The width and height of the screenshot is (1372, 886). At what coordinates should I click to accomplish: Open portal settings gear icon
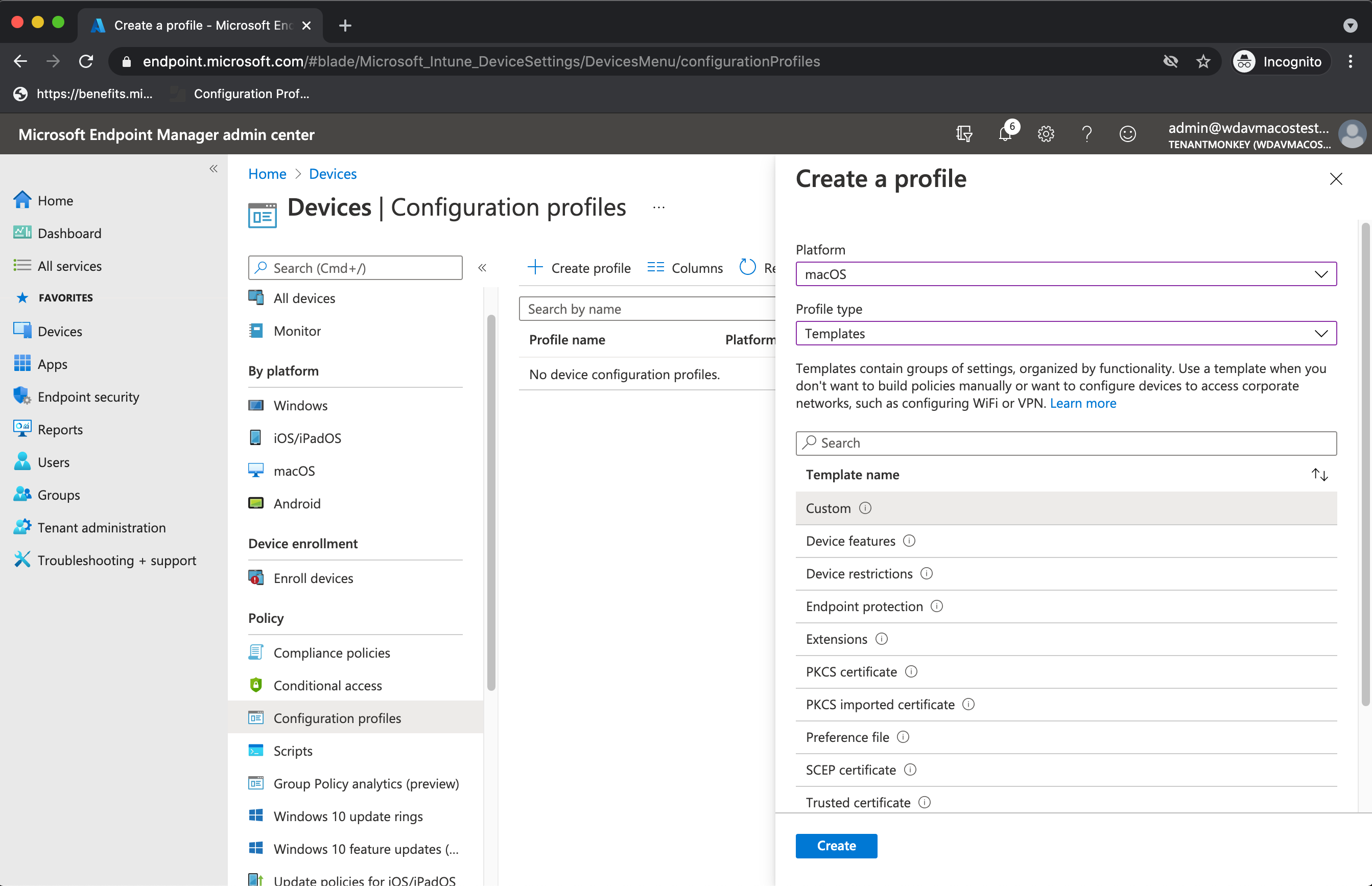[1046, 134]
